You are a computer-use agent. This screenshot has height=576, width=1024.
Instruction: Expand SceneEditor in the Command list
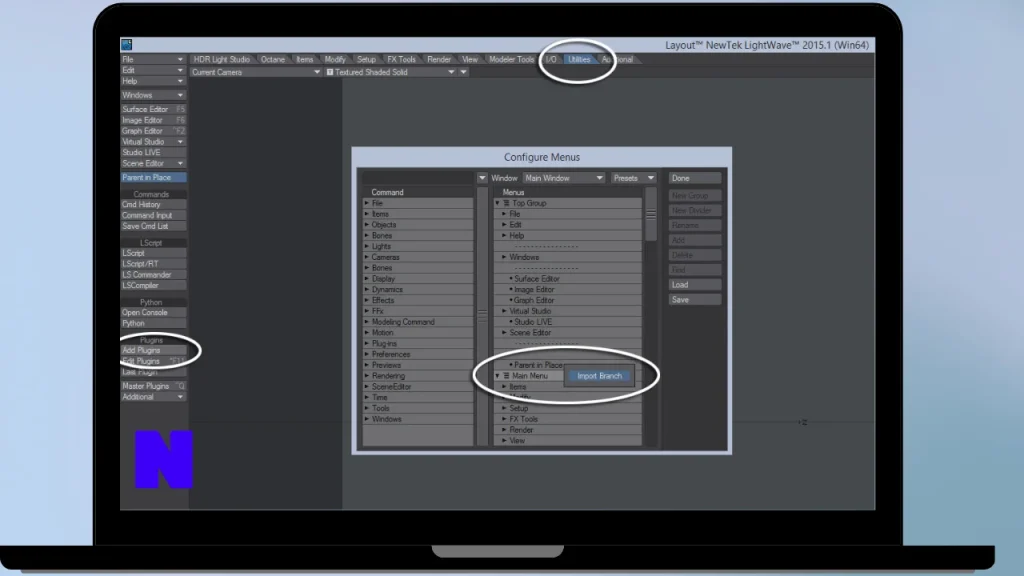tap(367, 387)
